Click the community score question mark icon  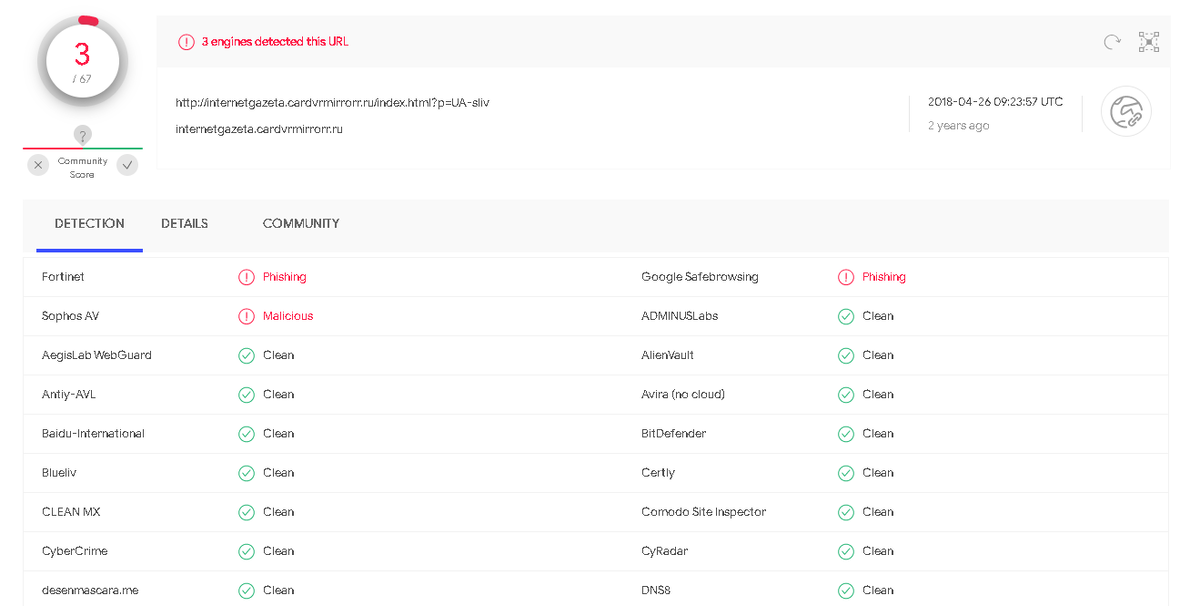click(83, 135)
